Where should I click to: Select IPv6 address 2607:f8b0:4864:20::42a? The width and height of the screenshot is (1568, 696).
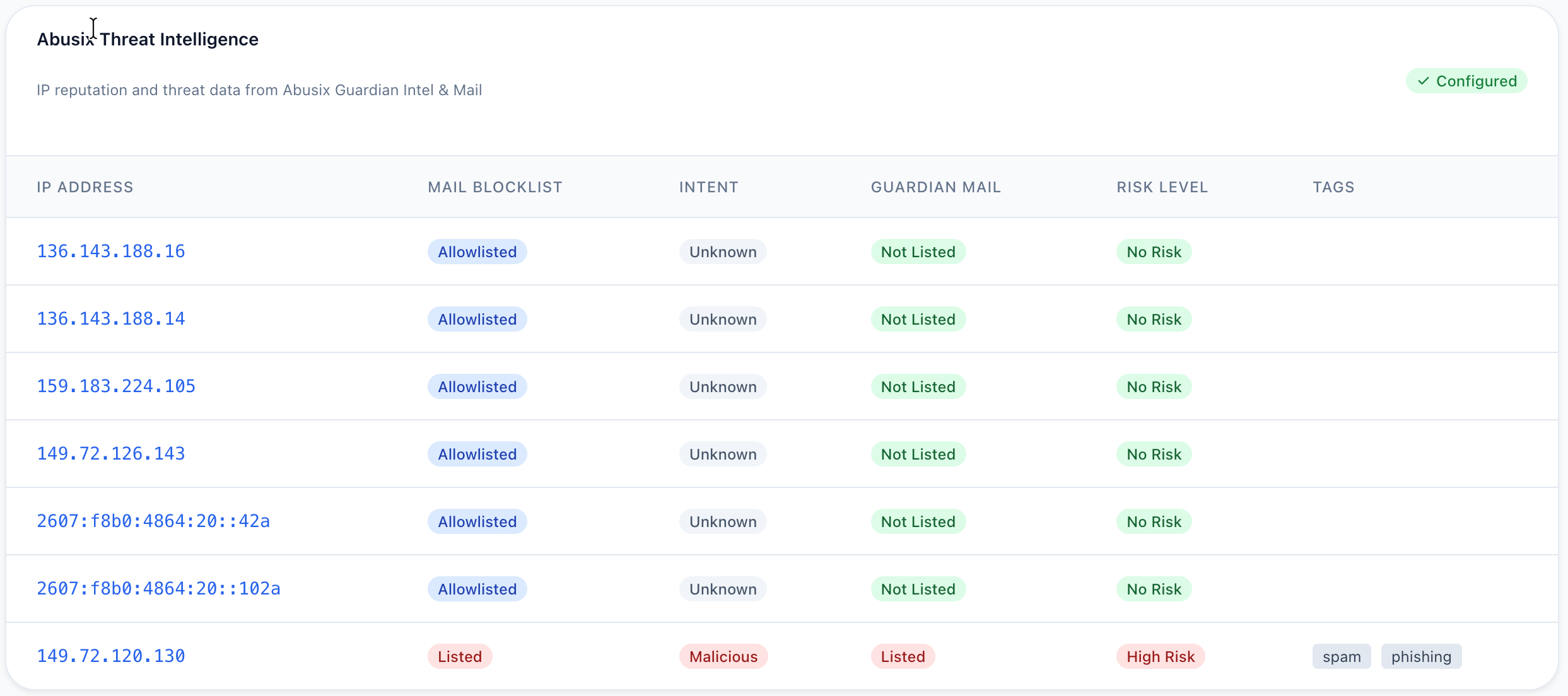[x=153, y=521]
